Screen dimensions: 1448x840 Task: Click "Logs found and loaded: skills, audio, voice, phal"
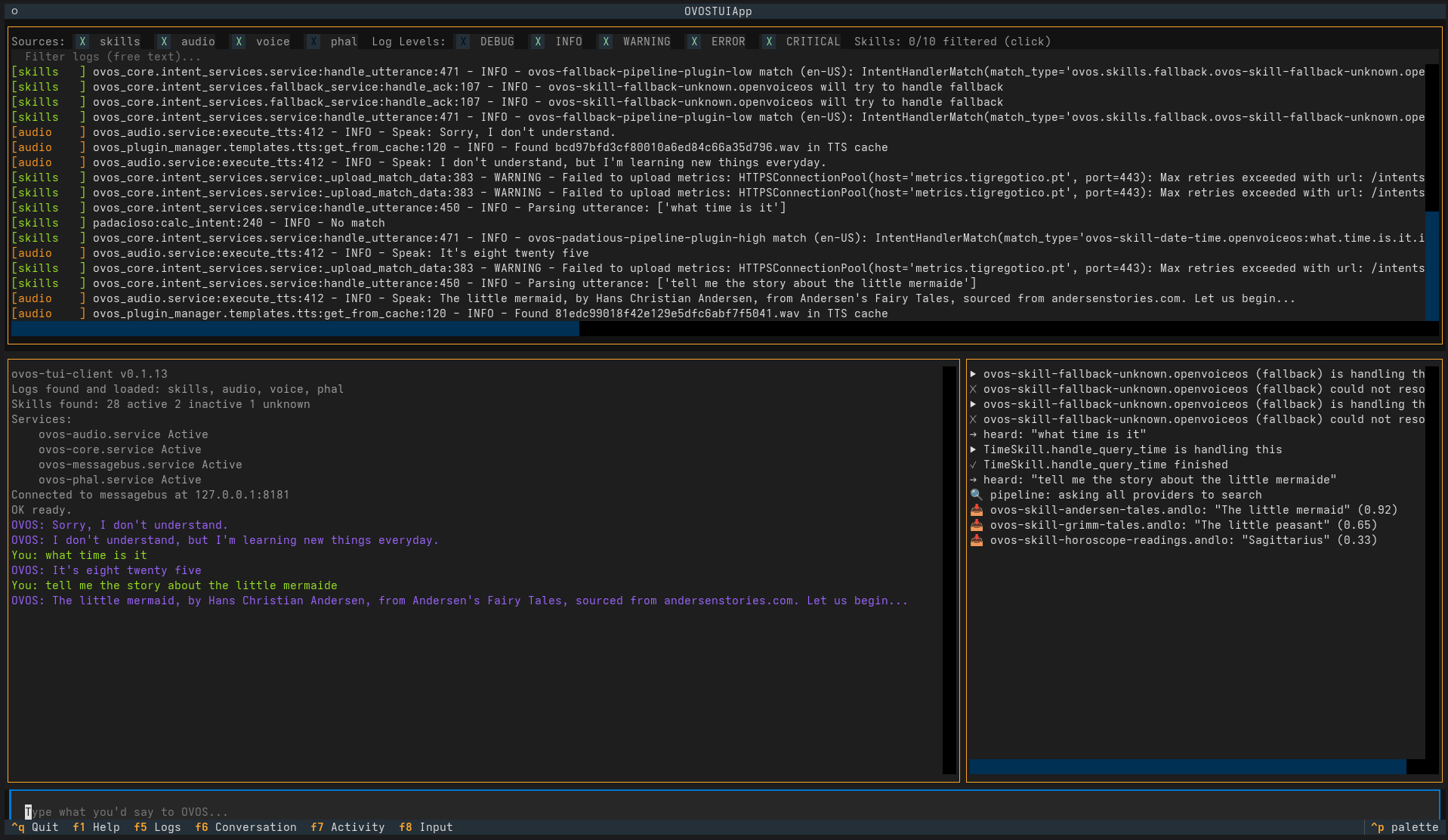[x=178, y=389]
